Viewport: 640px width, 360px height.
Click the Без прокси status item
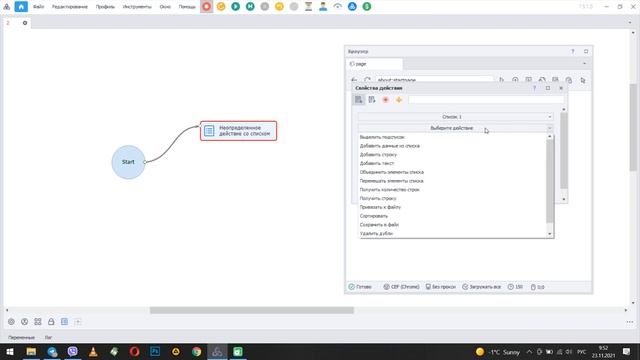click(x=440, y=287)
